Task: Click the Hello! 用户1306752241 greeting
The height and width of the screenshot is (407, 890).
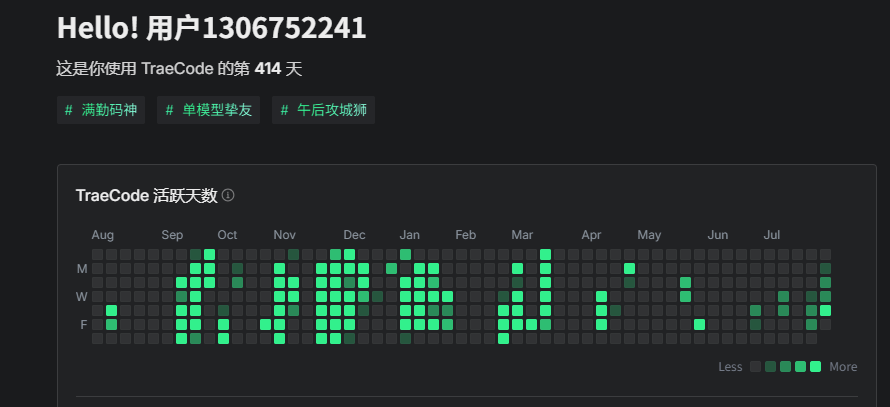Action: pos(211,27)
